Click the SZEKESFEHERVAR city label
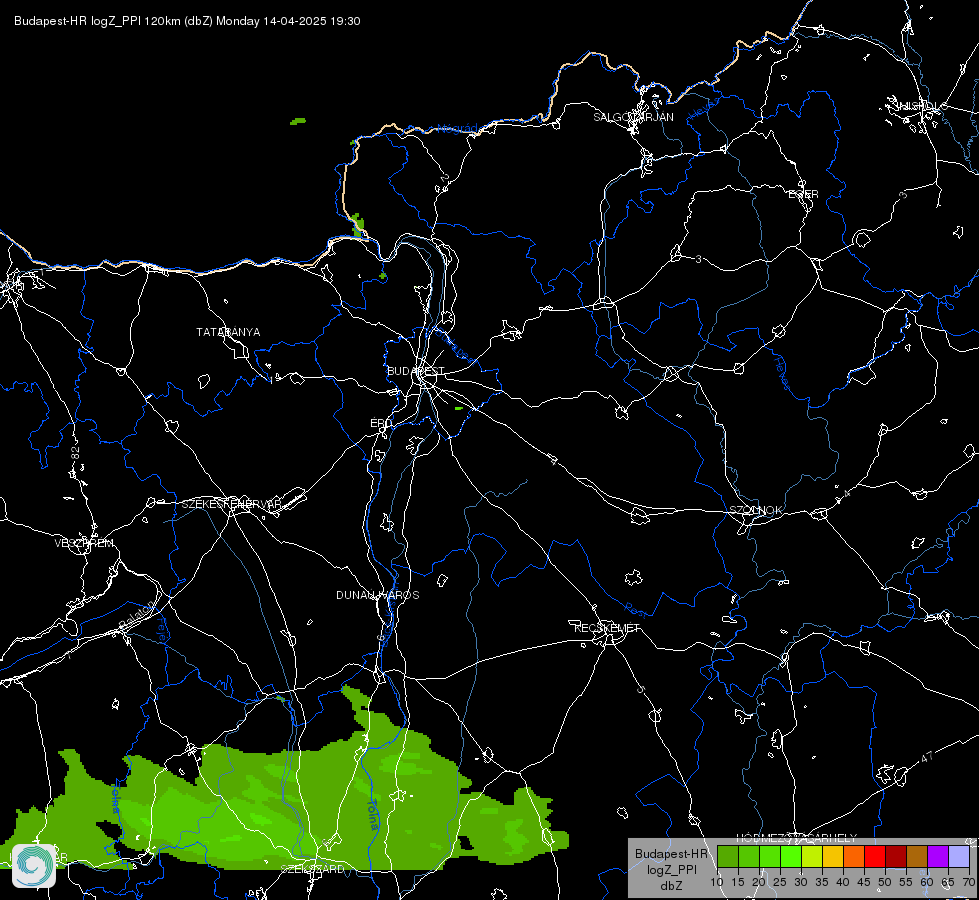 [231, 504]
